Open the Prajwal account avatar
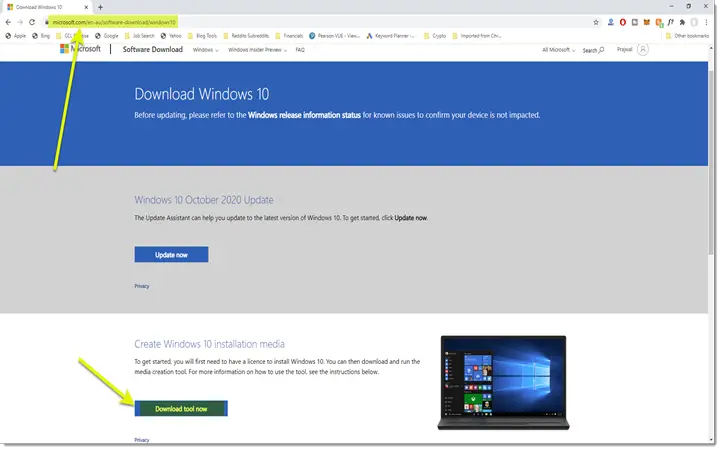720x450 pixels. [643, 50]
